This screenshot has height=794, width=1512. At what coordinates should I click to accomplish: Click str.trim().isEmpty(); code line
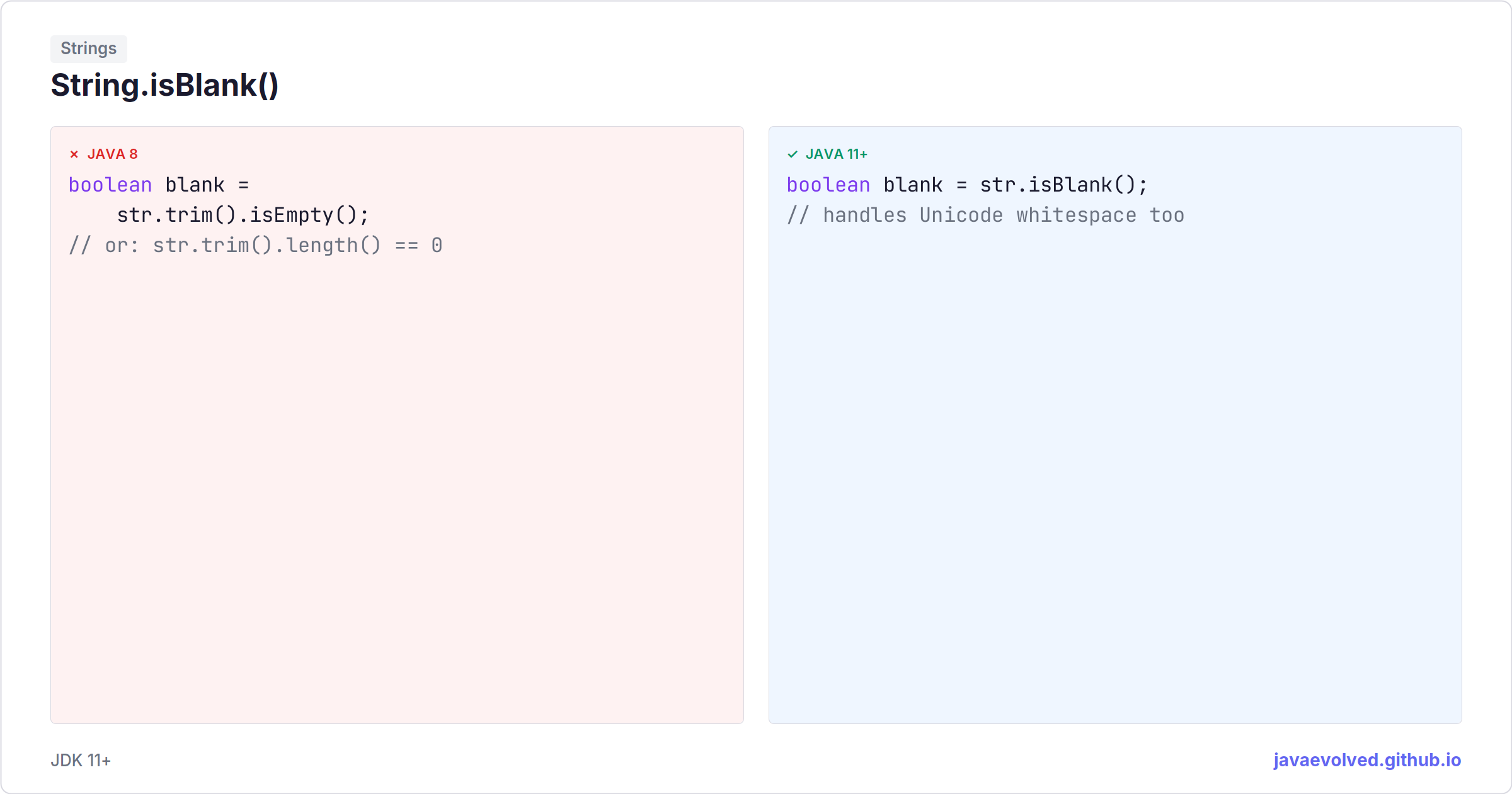243,215
